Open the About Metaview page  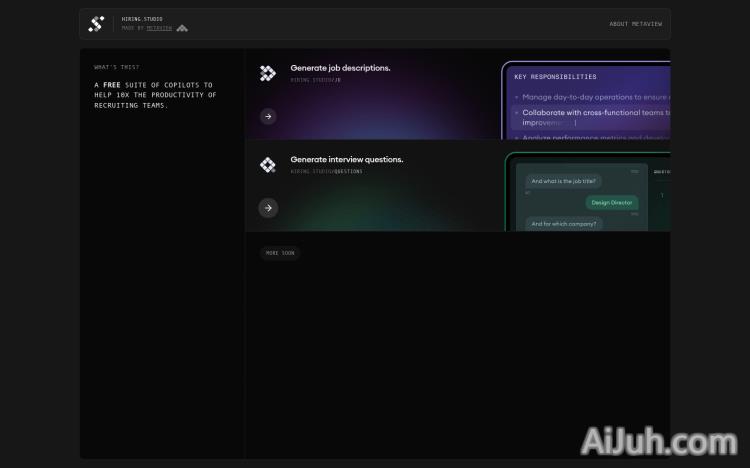tap(632, 24)
